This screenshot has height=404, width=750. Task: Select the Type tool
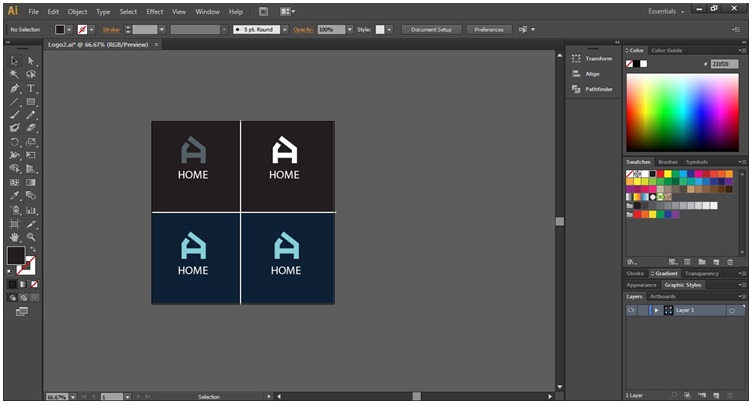(31, 88)
